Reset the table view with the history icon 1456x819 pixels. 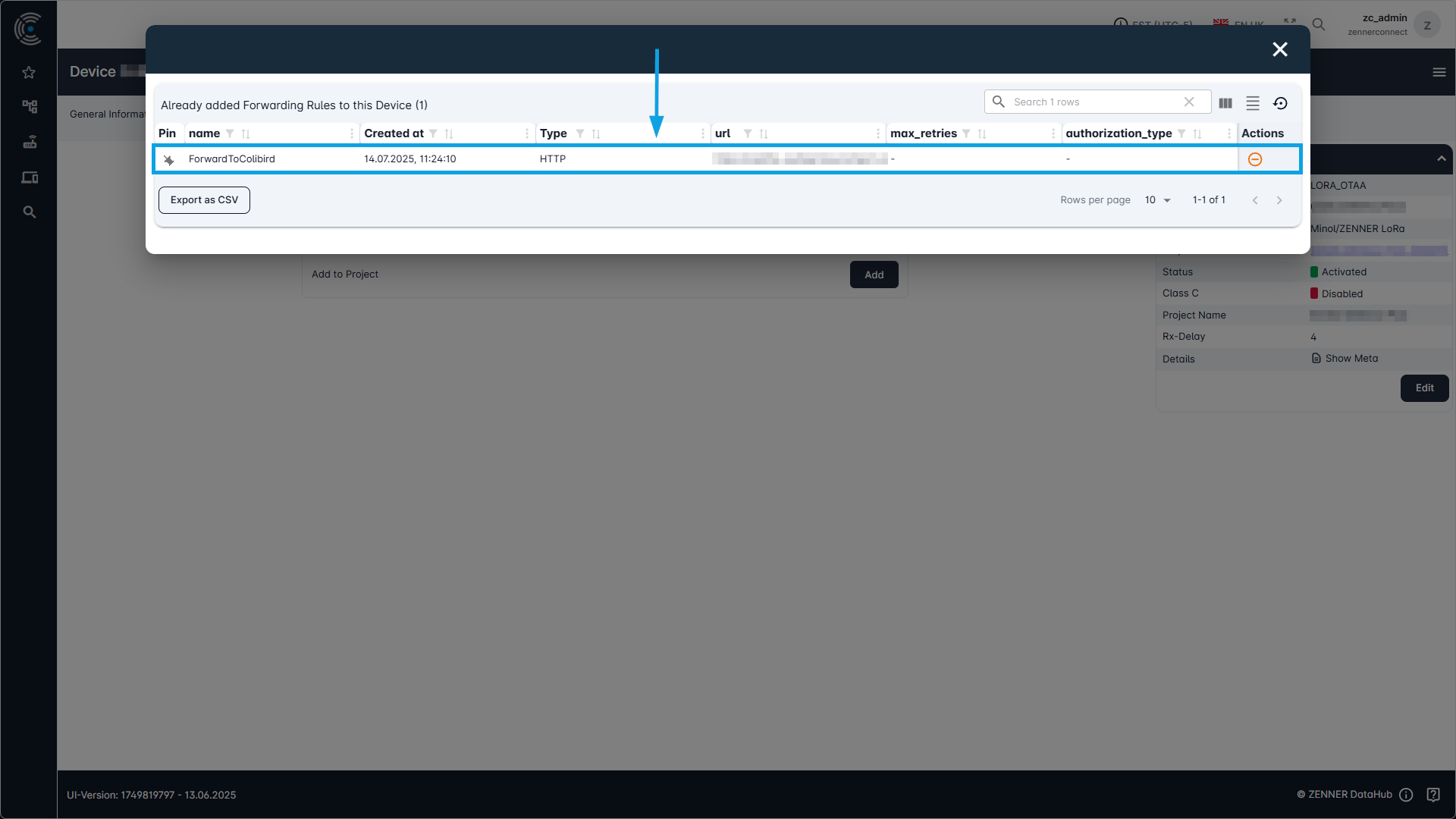tap(1281, 102)
